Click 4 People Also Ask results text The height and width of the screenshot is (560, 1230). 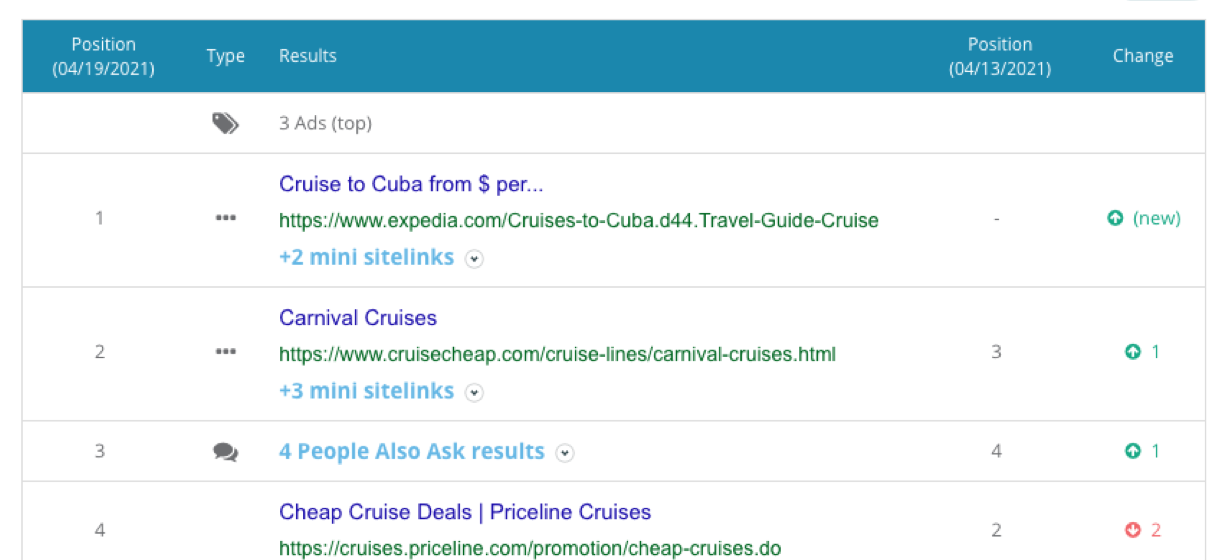[411, 452]
